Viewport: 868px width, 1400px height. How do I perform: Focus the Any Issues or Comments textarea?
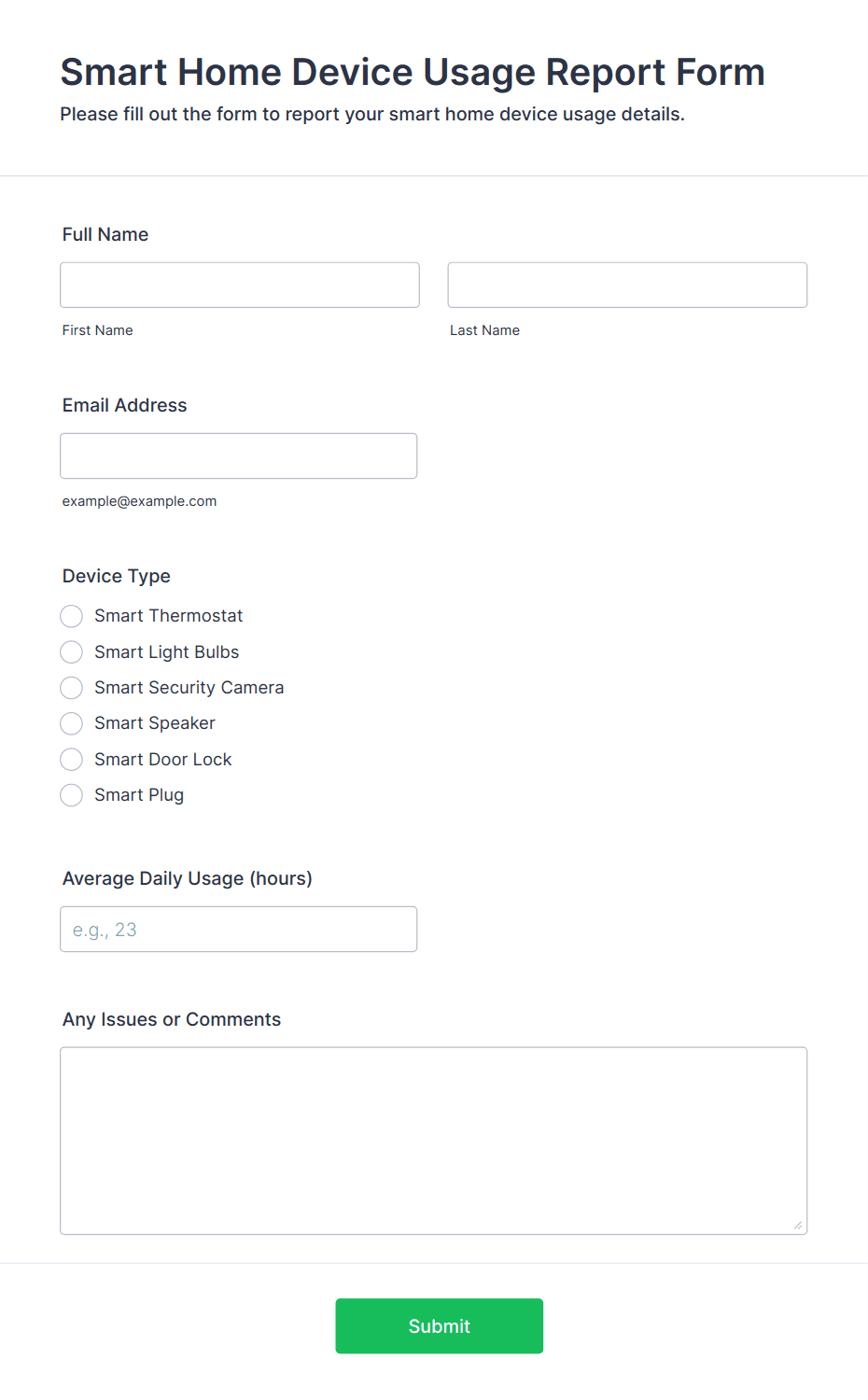point(434,1141)
